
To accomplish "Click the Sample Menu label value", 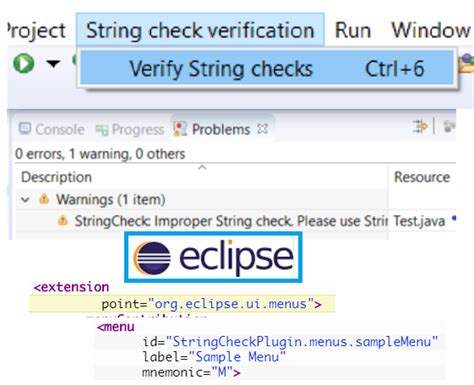I will point(237,357).
